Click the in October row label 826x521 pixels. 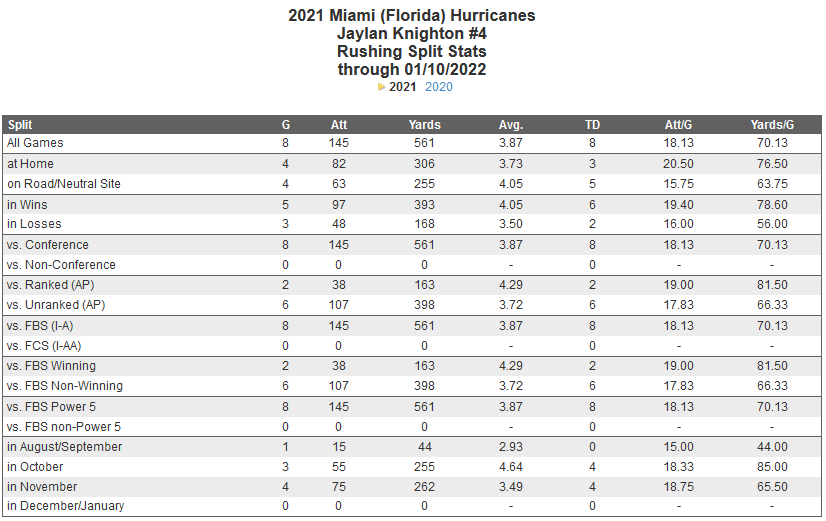[35, 467]
